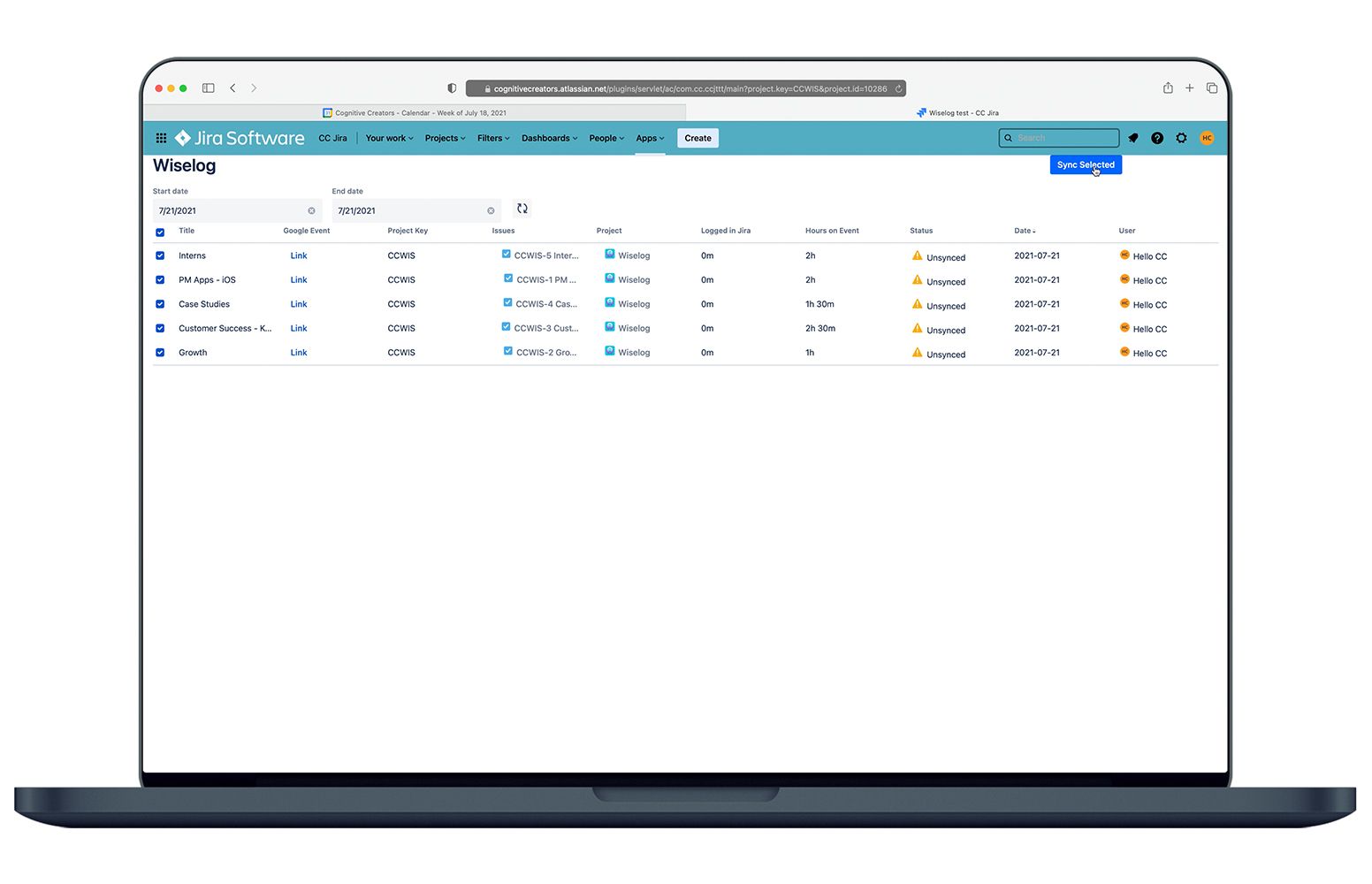
Task: Click the issue type icon for CCWIS-1 PM
Action: point(508,278)
